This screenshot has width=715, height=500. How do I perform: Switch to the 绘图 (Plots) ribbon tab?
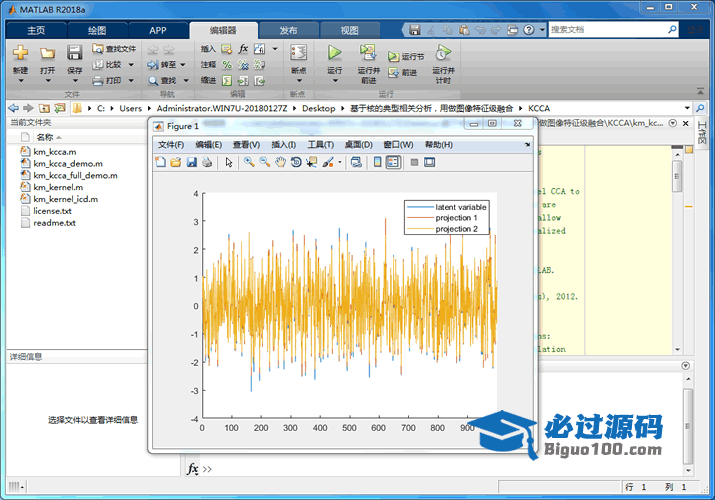click(x=97, y=31)
